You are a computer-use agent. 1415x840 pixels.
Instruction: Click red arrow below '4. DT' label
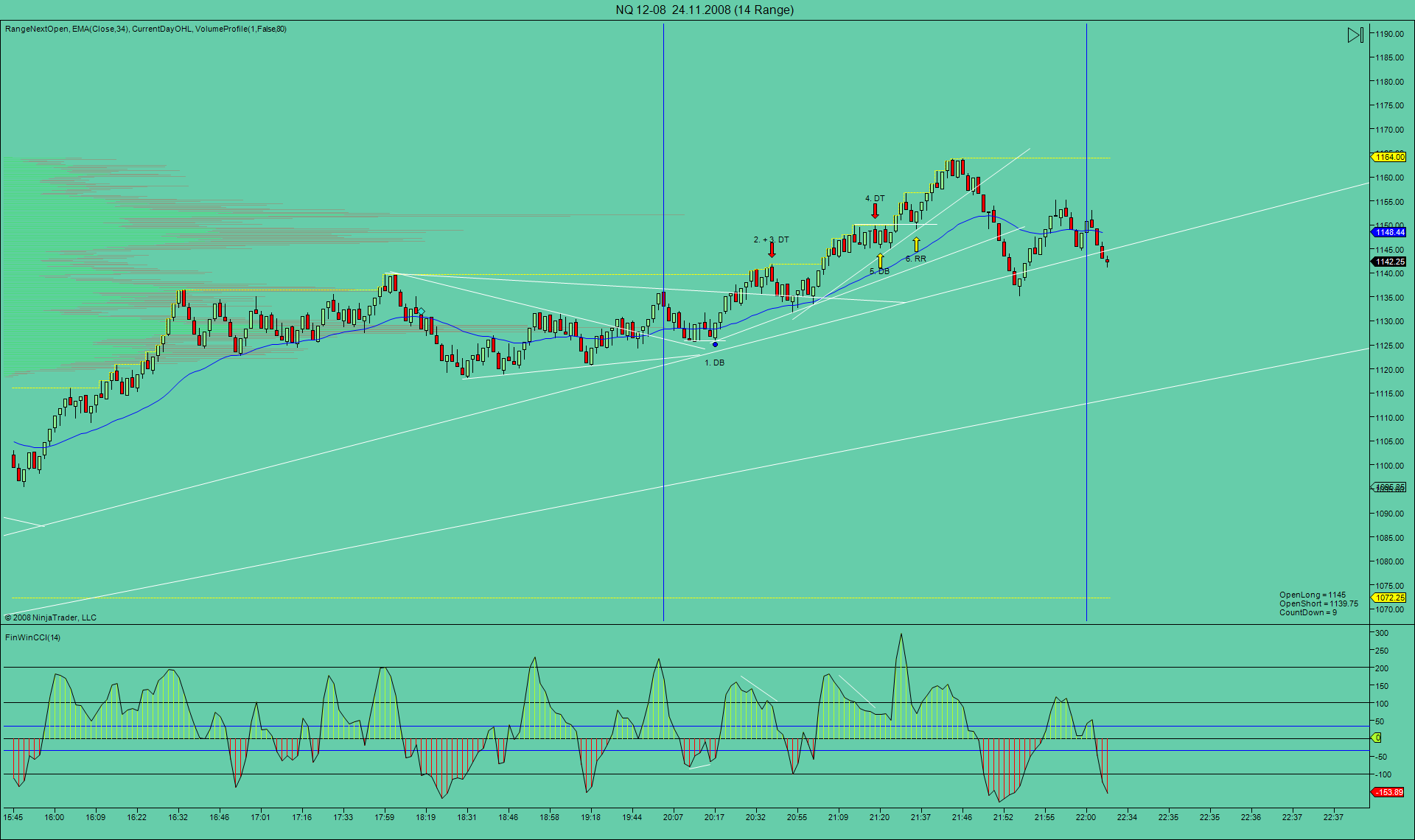875,211
